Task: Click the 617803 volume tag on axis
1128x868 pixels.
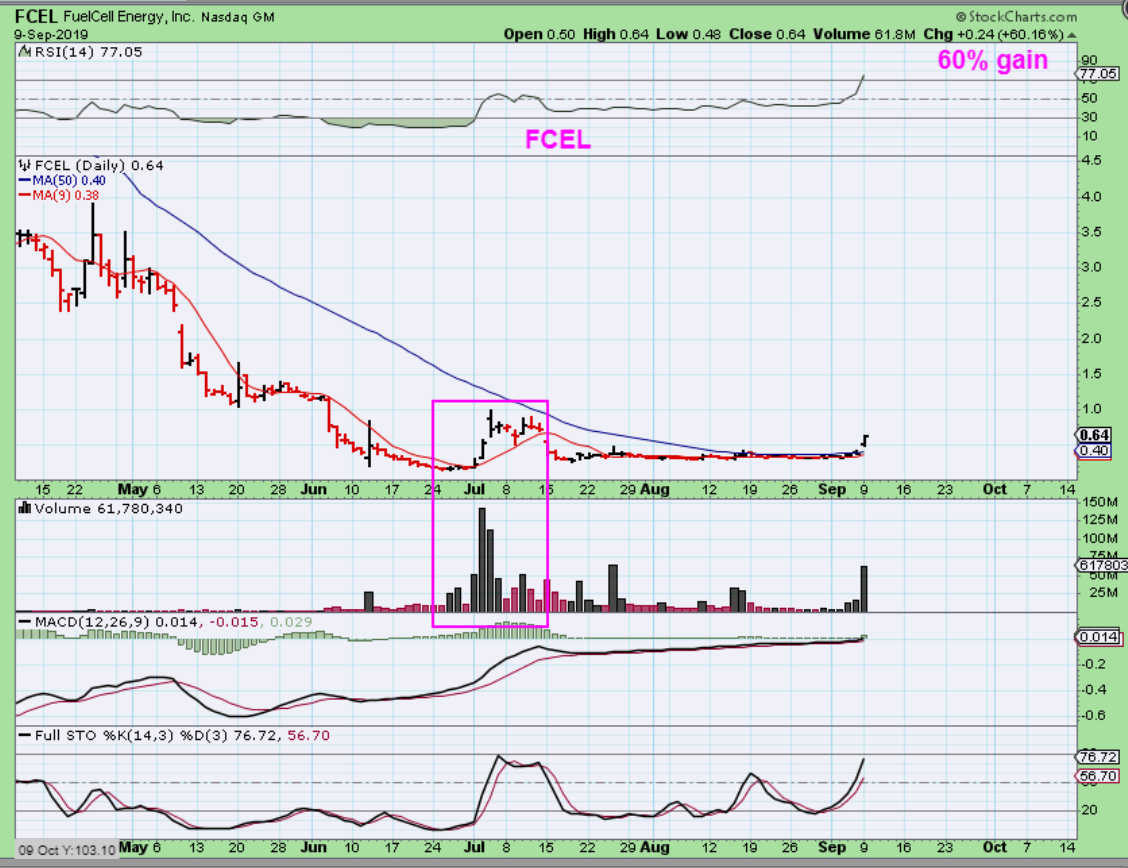Action: [1101, 565]
